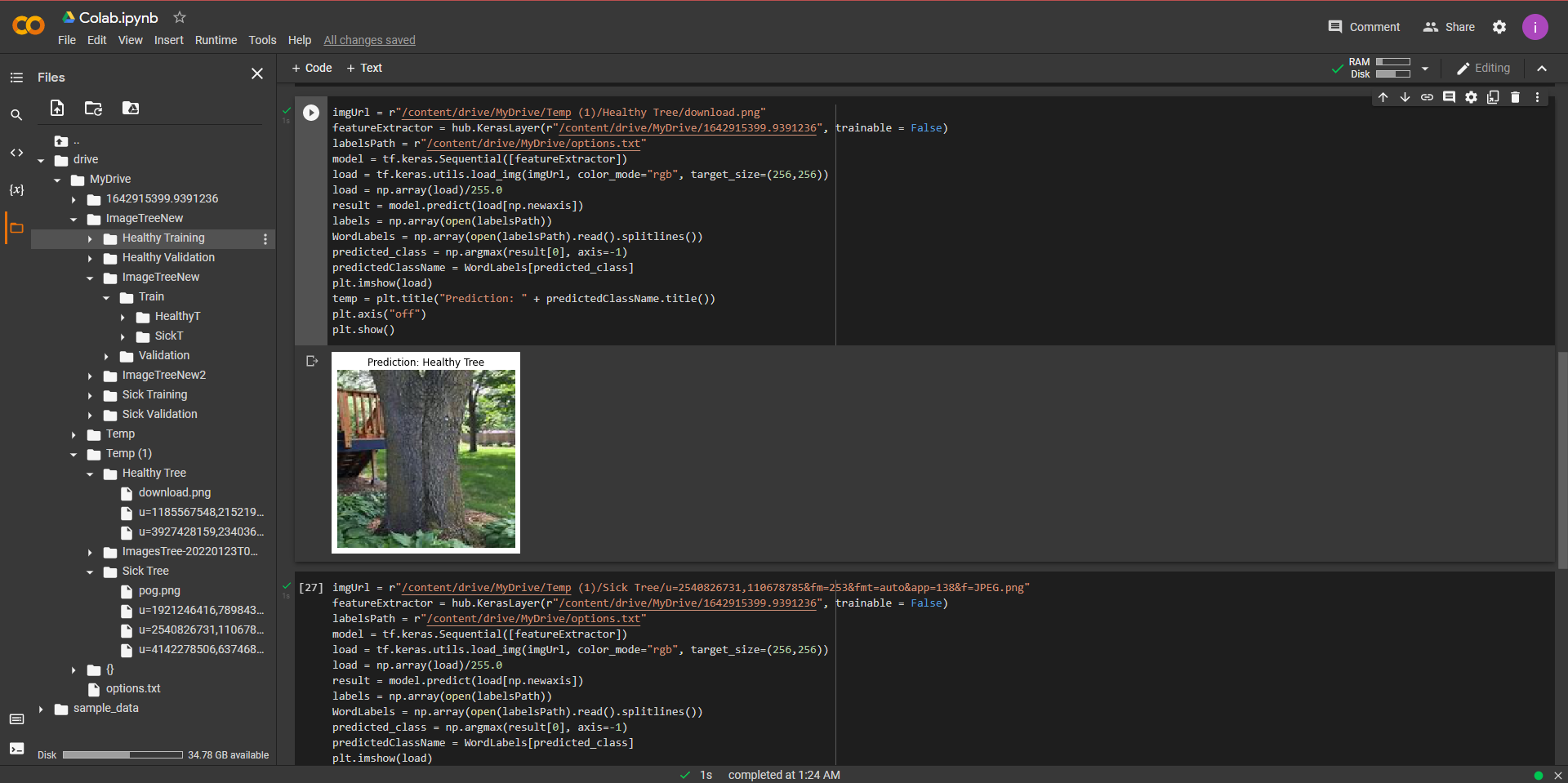Viewport: 1568px width, 783px height.
Task: Clear the cell output icon
Action: pyautogui.click(x=311, y=361)
